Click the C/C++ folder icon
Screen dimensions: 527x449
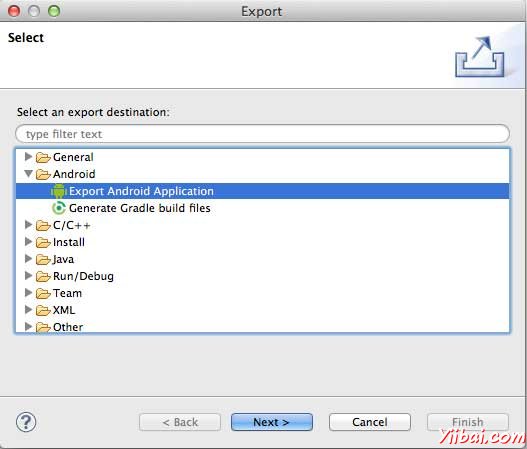(43, 225)
